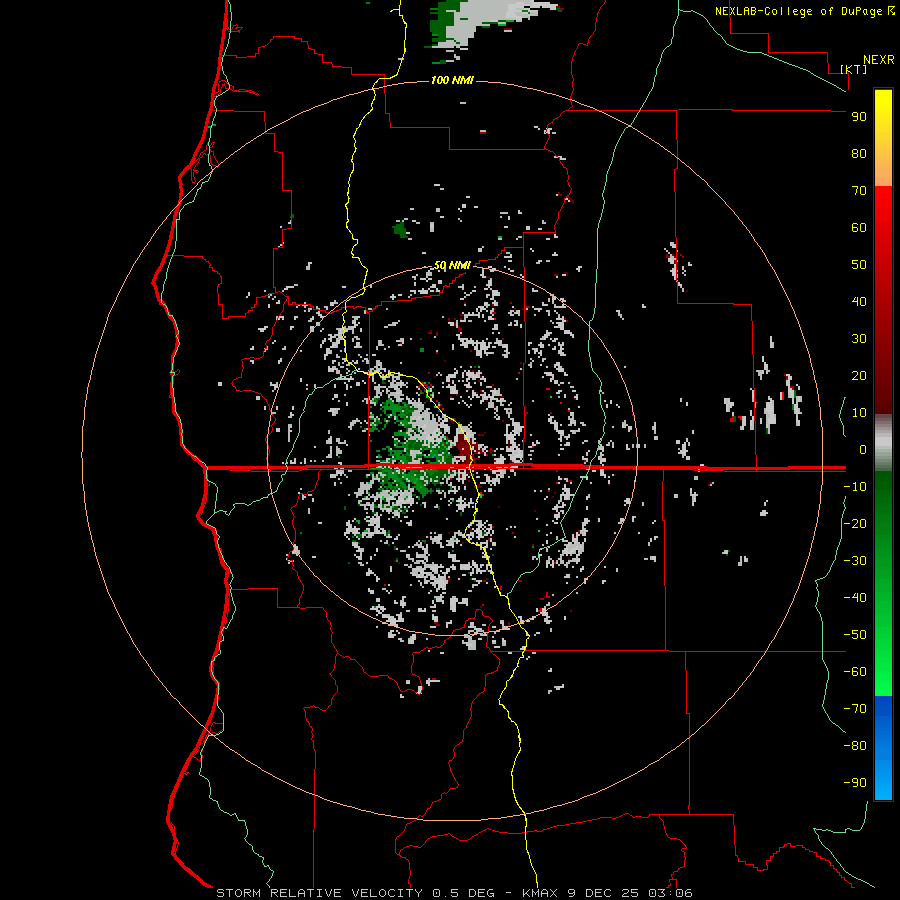Image resolution: width=900 pixels, height=900 pixels.
Task: Click the "0.5 DEG" elevation text
Action: coord(463,893)
